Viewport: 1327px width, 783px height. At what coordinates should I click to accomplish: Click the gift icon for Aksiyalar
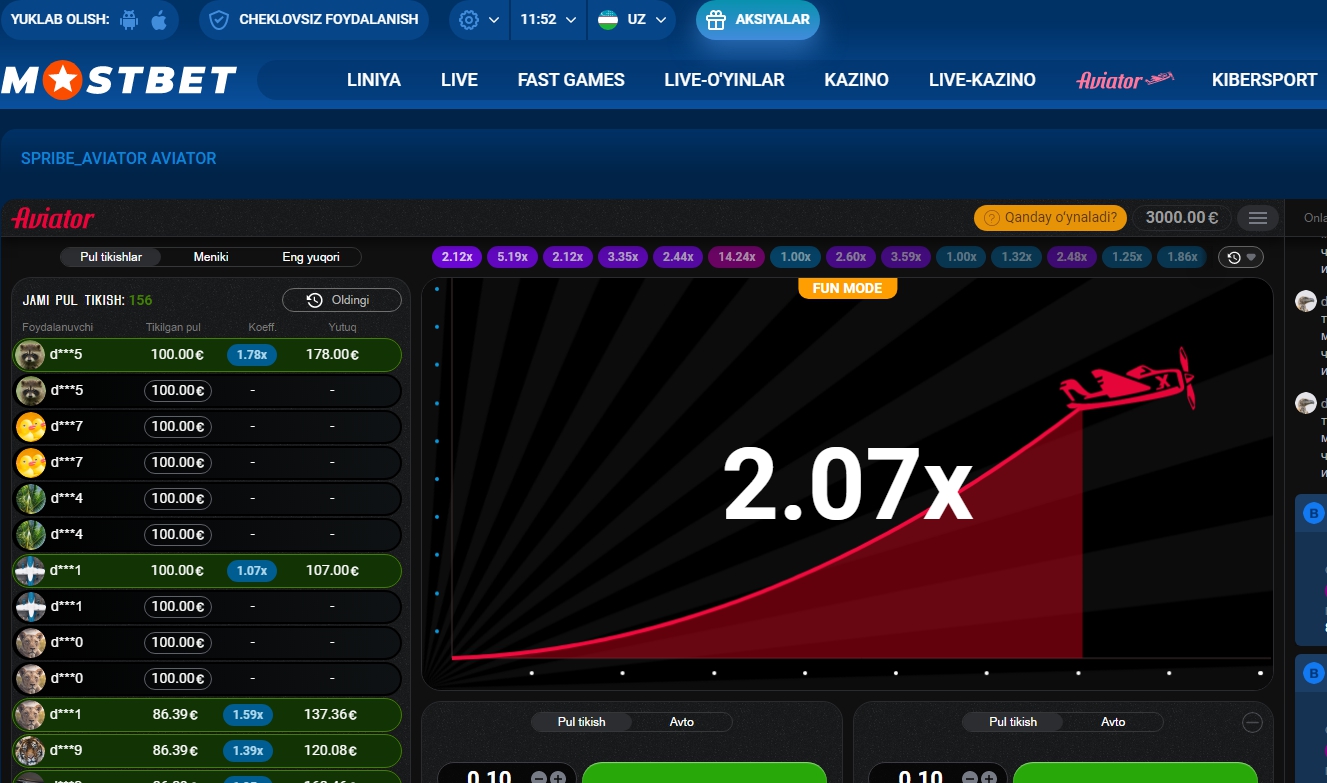point(715,20)
